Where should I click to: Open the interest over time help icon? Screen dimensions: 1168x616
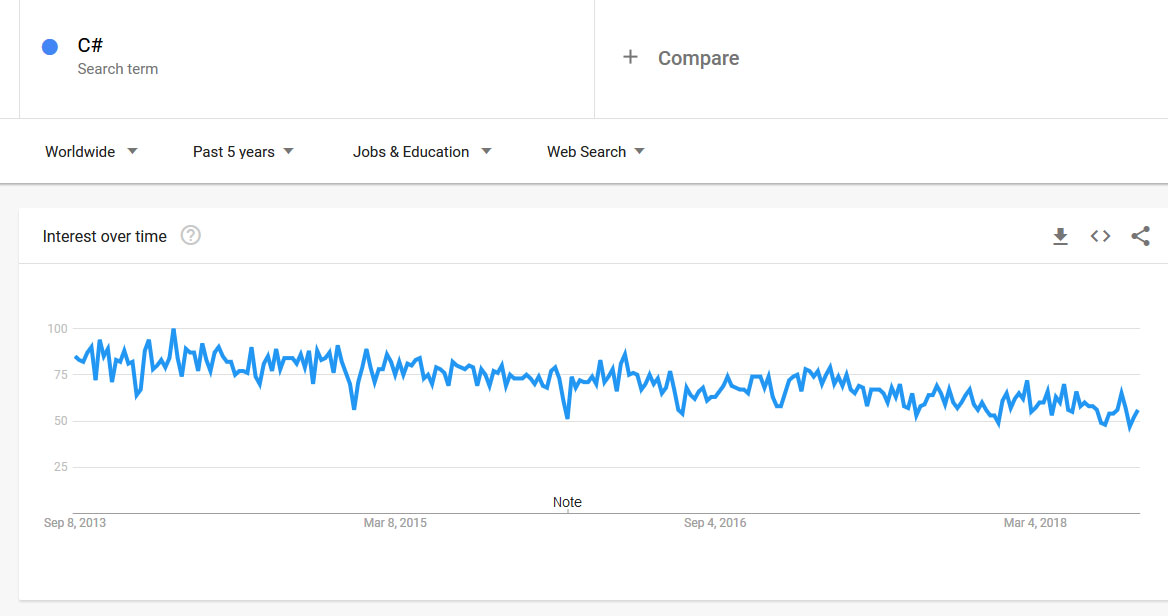coord(190,236)
